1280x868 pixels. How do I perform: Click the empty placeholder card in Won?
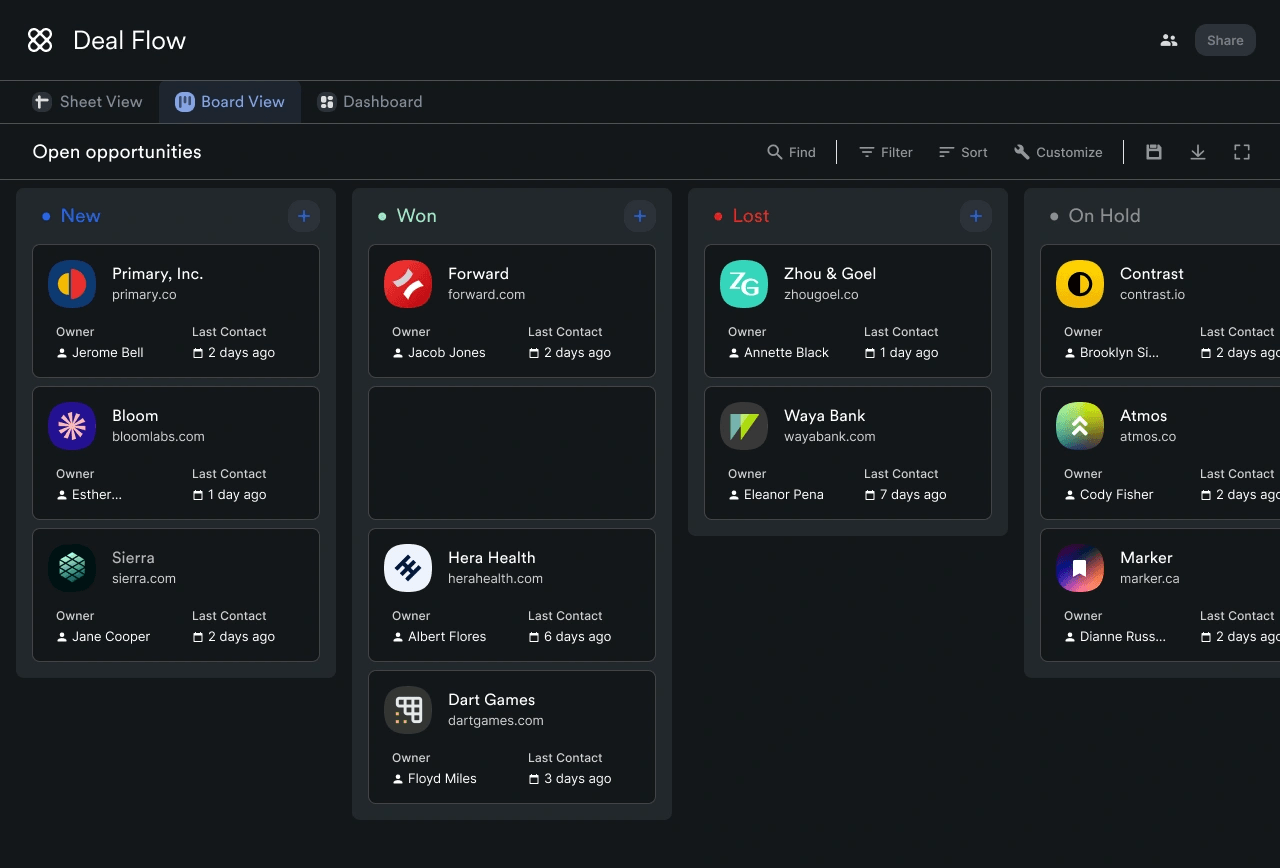pos(512,453)
